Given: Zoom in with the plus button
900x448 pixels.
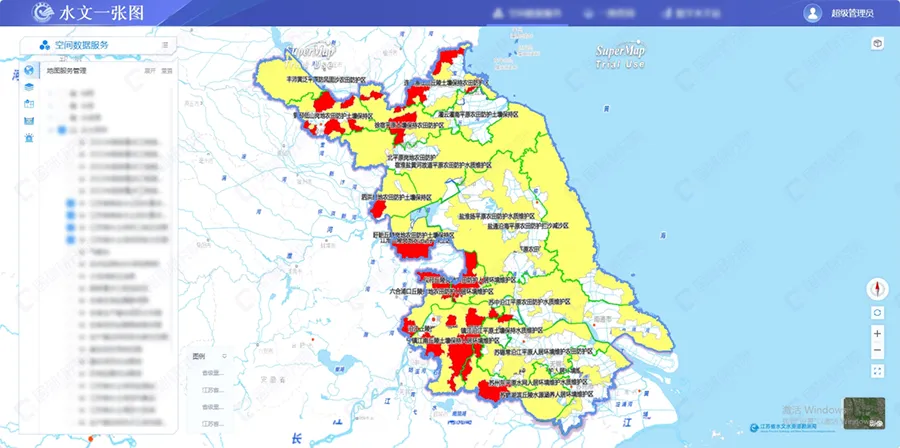Looking at the screenshot, I should pyautogui.click(x=877, y=333).
